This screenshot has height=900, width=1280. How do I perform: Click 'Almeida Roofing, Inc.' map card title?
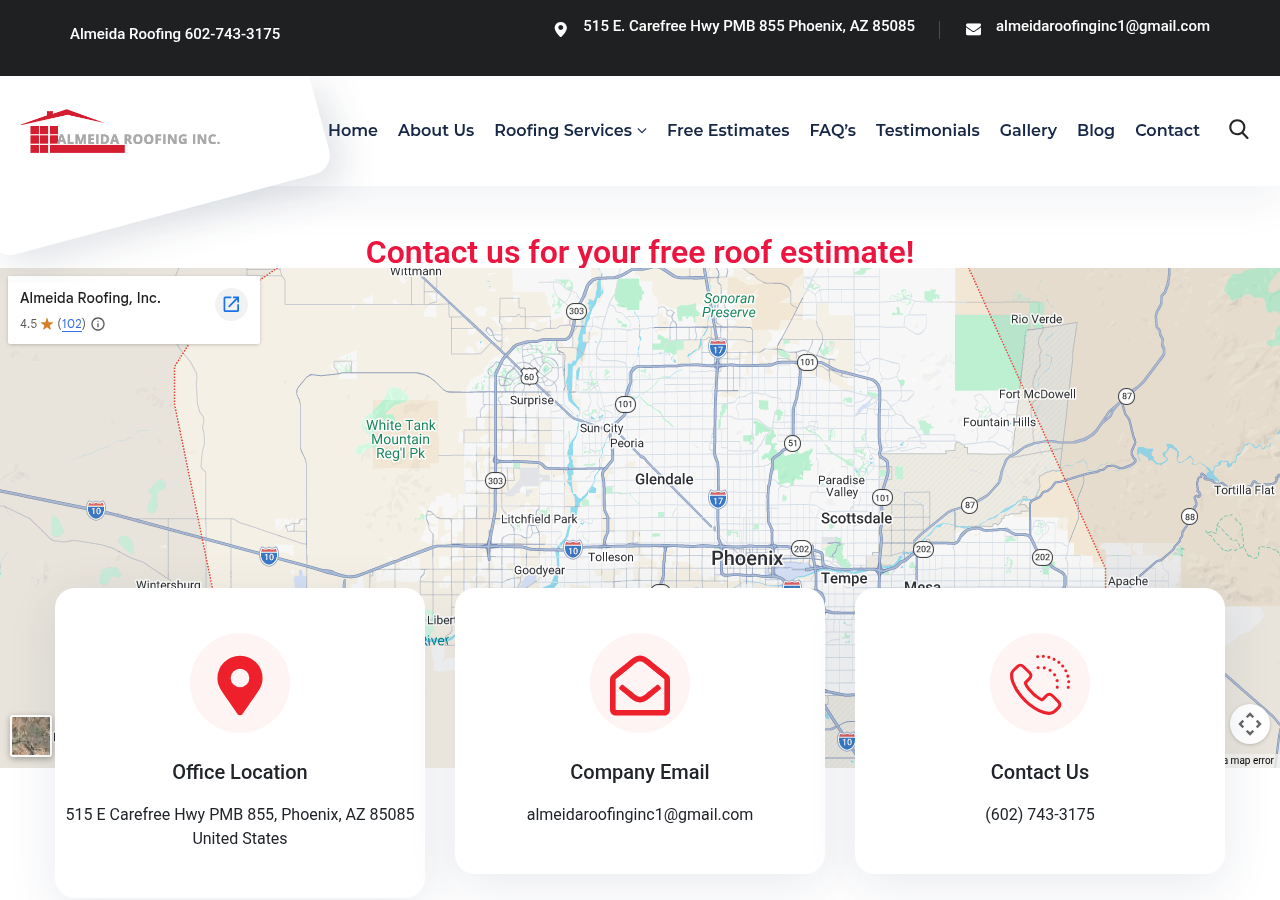90,298
